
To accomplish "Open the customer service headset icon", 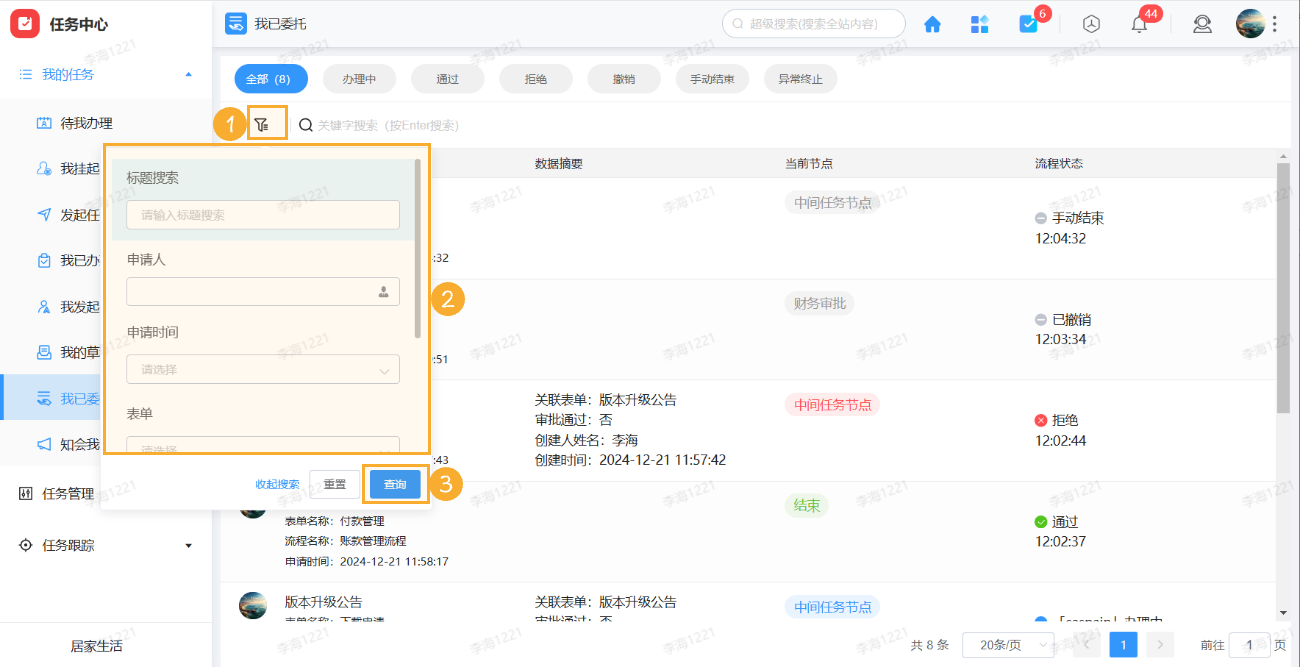I will click(x=1202, y=23).
